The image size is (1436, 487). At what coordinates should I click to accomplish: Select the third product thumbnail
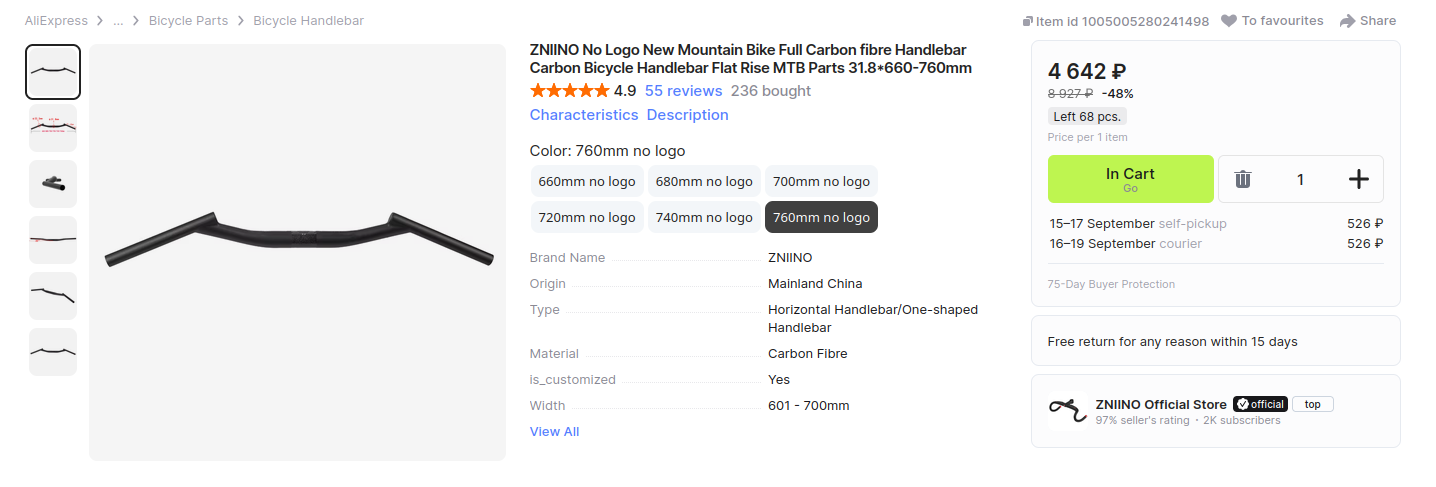(x=53, y=184)
